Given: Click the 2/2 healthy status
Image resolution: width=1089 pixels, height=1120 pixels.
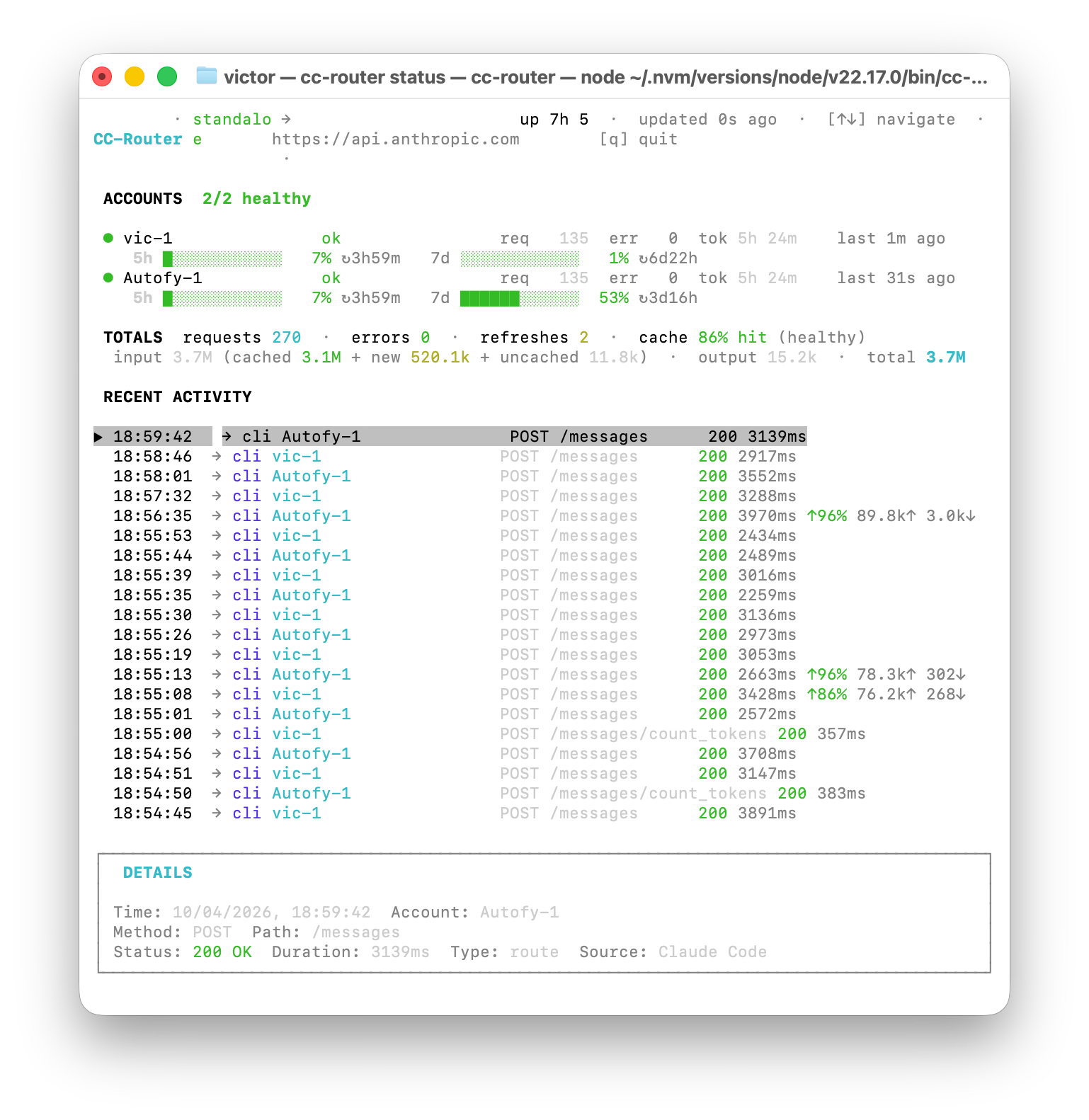Looking at the screenshot, I should [x=256, y=199].
